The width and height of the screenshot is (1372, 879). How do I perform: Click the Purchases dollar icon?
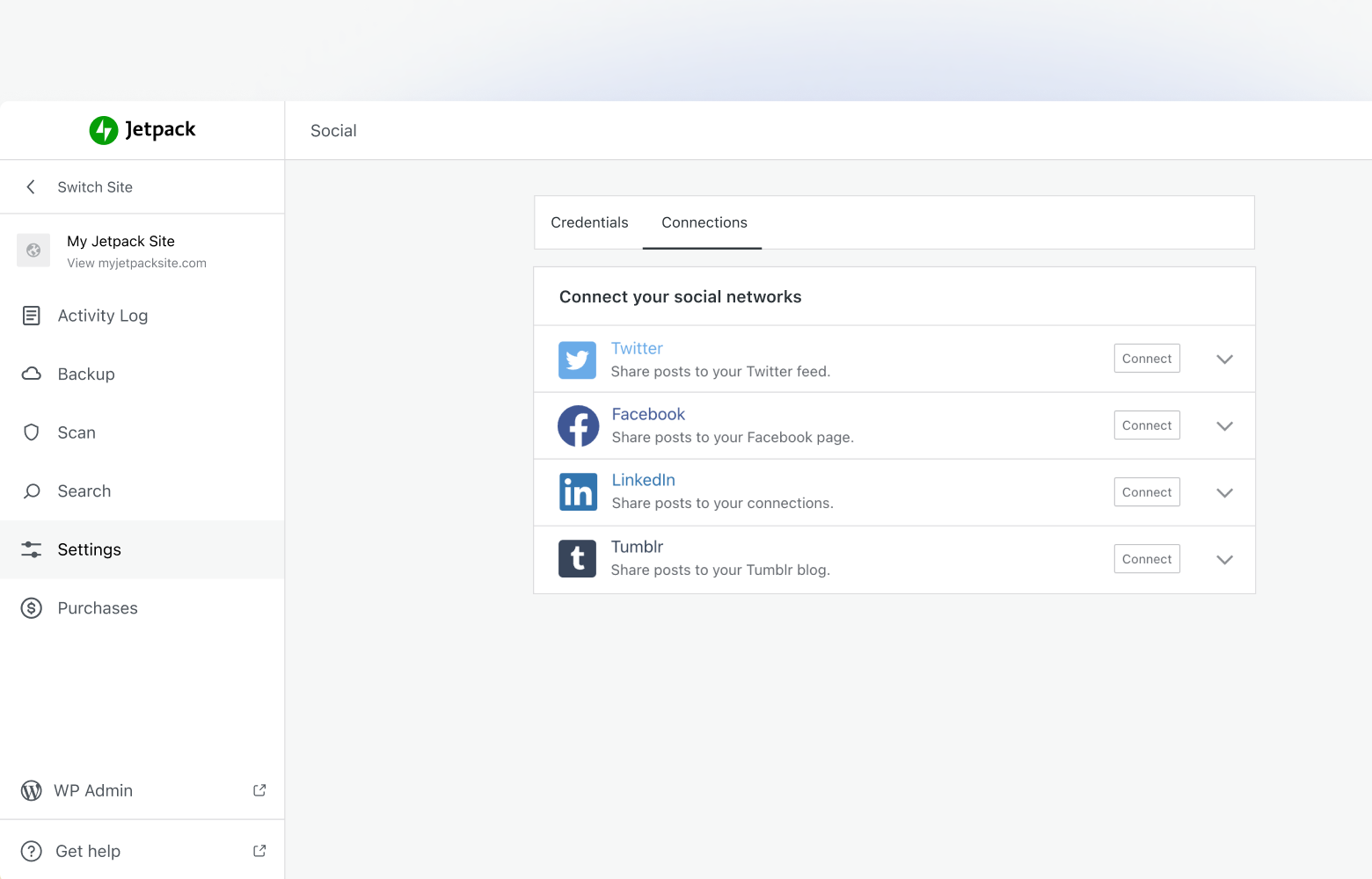tap(32, 607)
